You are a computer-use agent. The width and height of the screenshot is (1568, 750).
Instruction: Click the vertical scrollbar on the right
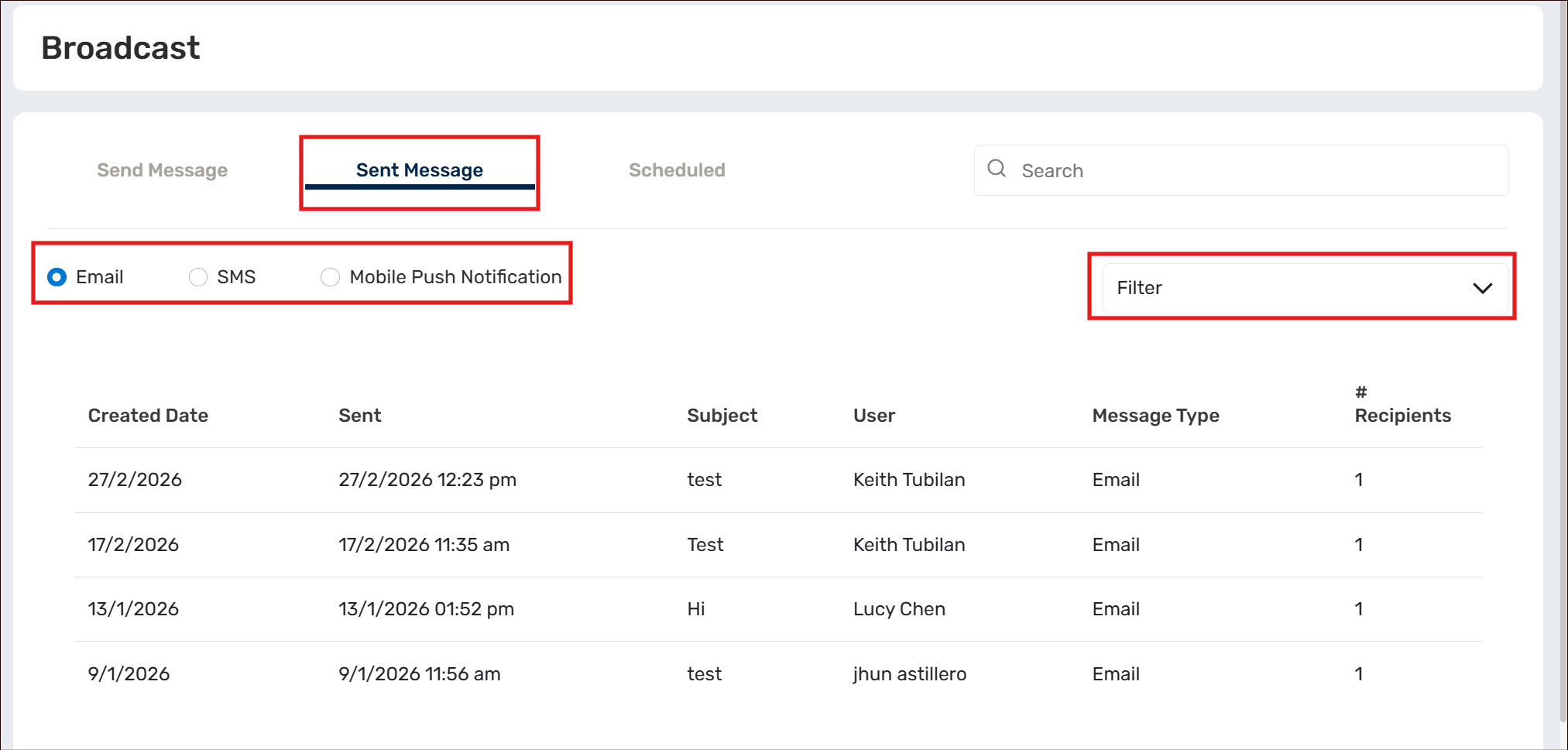1561,387
